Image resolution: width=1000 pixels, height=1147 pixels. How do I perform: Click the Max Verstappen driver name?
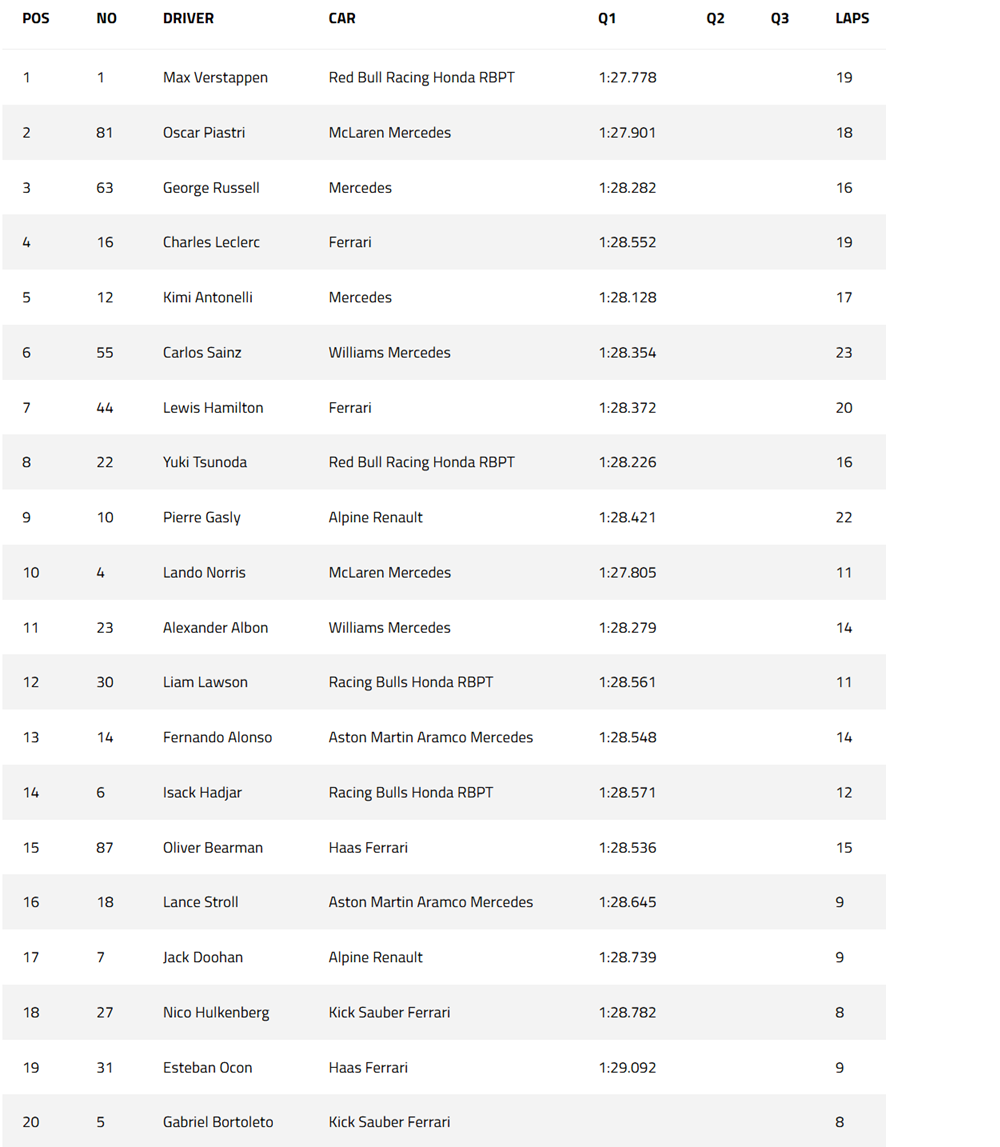pyautogui.click(x=215, y=78)
